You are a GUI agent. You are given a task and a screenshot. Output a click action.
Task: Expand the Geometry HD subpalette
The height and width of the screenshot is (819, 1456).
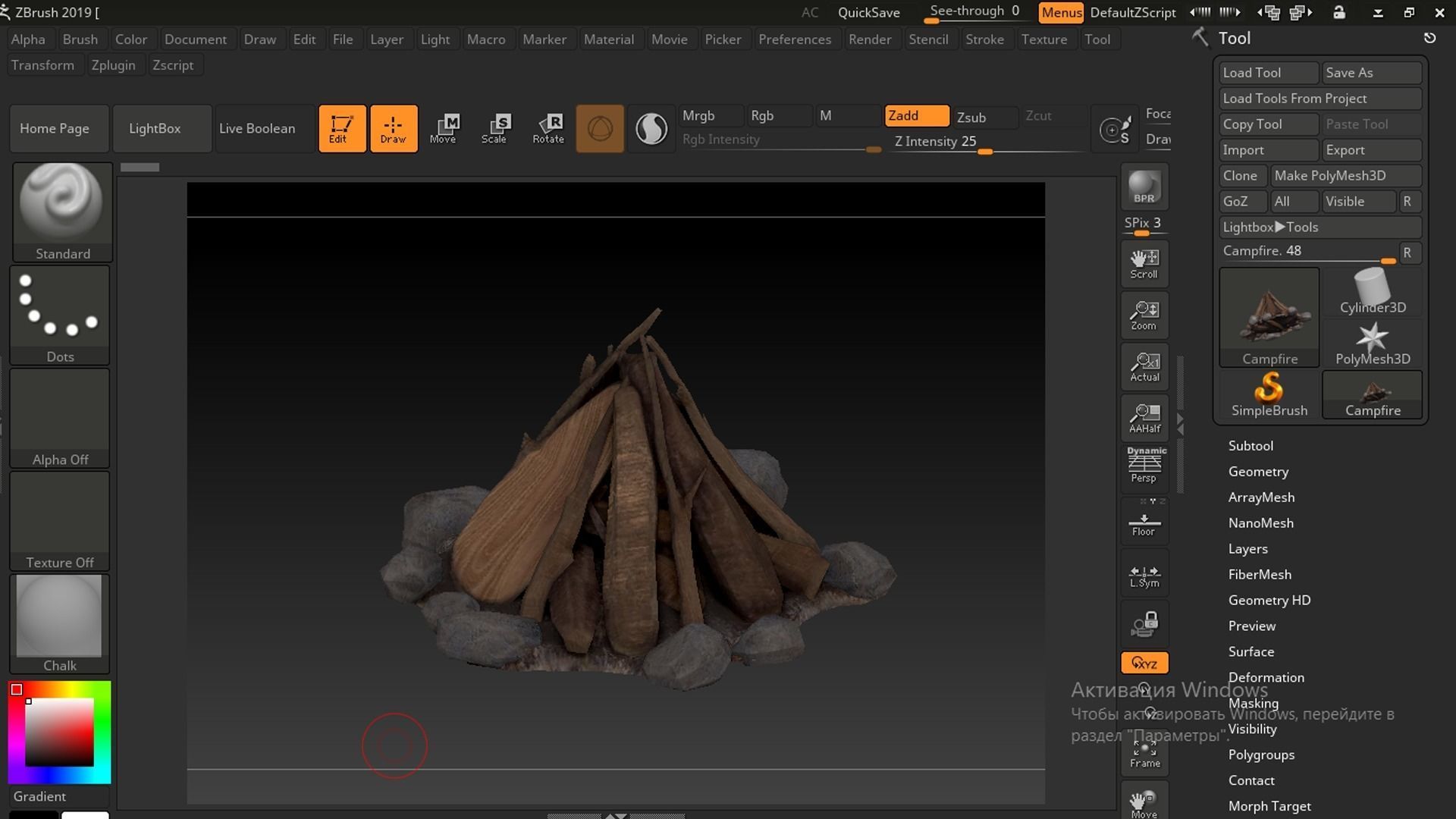pos(1269,601)
